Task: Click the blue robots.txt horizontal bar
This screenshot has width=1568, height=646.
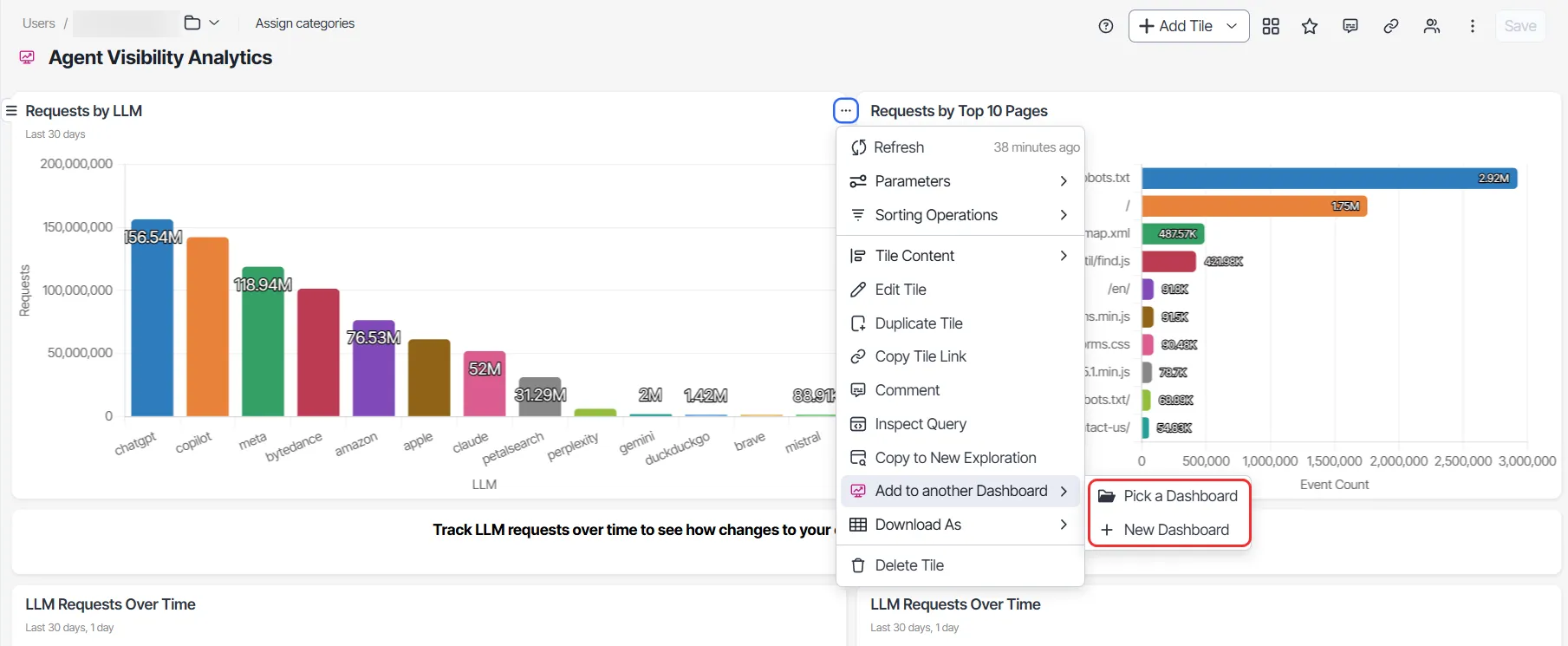Action: pyautogui.click(x=1330, y=179)
